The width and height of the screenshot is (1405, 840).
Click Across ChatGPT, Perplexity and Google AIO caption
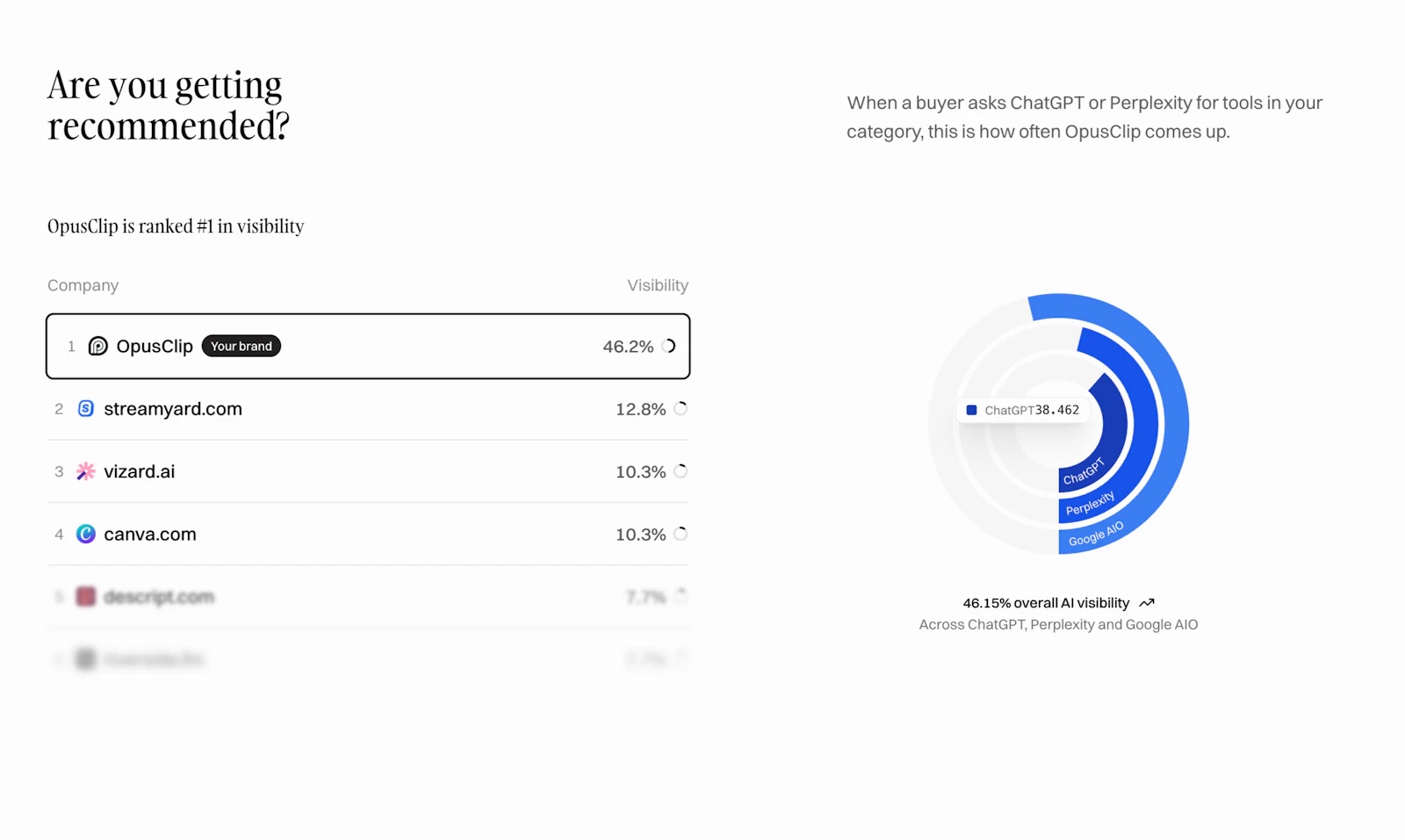pyautogui.click(x=1058, y=624)
